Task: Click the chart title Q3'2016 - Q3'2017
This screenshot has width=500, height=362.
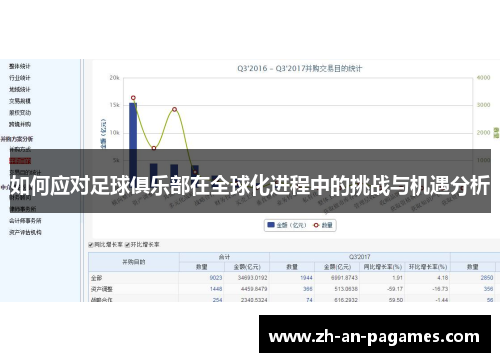Action: point(299,69)
